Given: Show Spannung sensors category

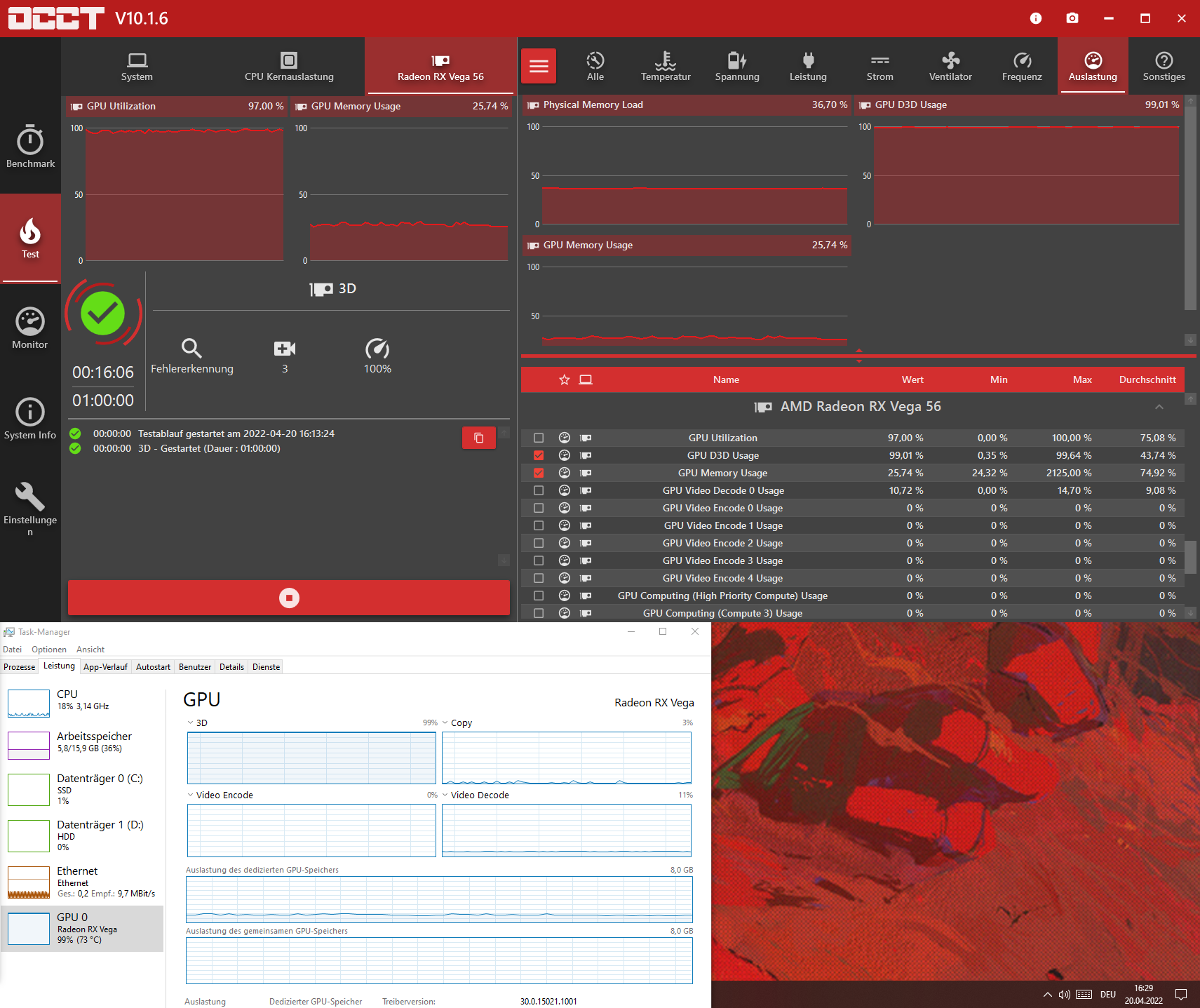Looking at the screenshot, I should coord(737,67).
